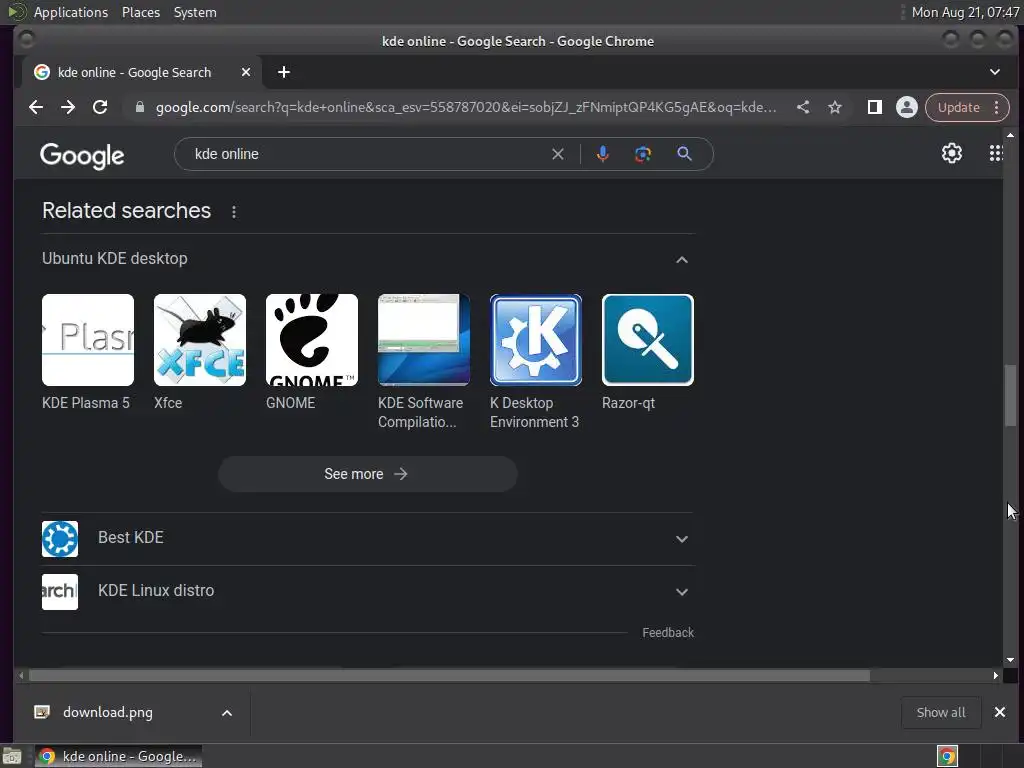This screenshot has height=768, width=1024.
Task: Open the Places menu
Action: 140,12
